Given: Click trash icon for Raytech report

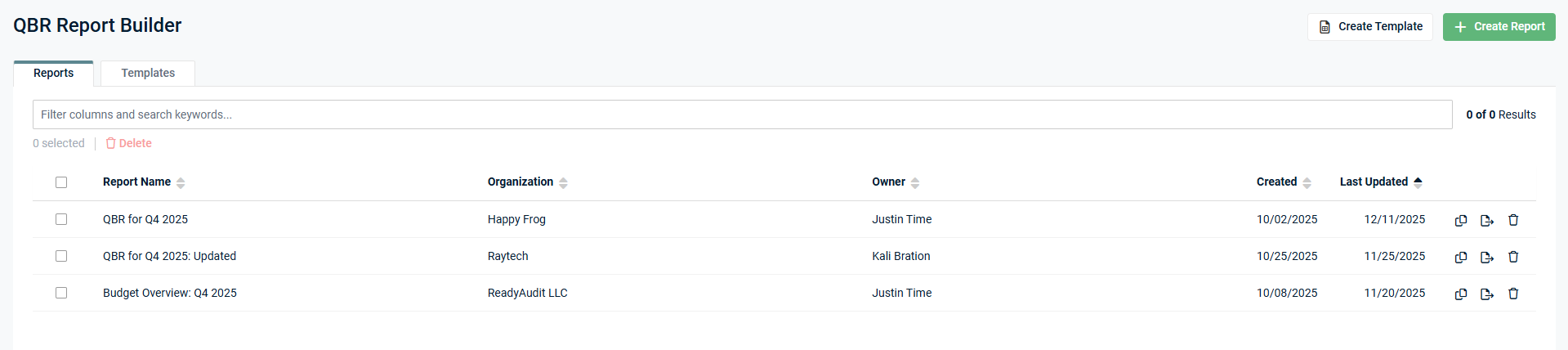Looking at the screenshot, I should coord(1513,257).
